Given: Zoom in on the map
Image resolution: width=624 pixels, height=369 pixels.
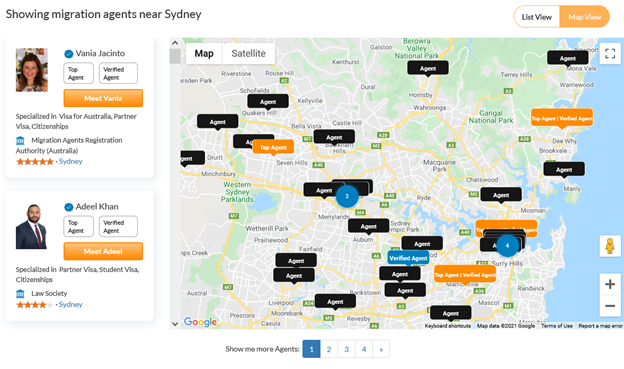Looking at the screenshot, I should click(610, 284).
